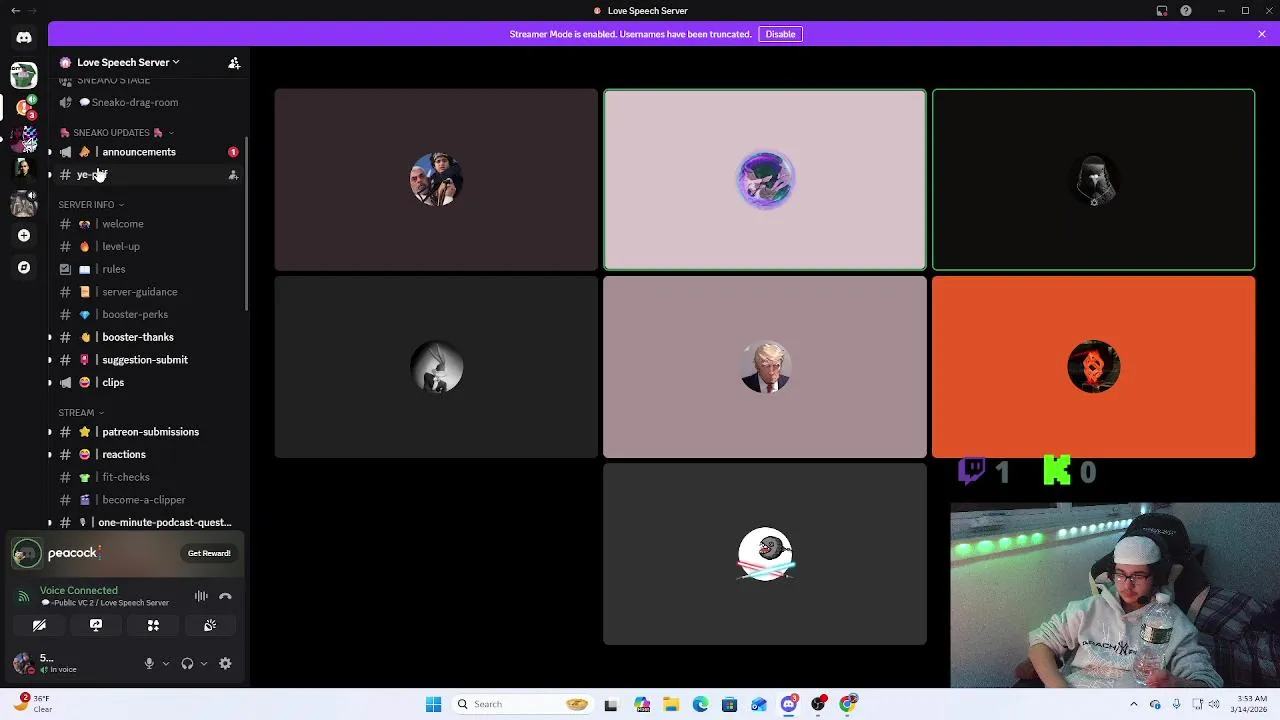Mute the microphone in the user panel
1280x720 pixels.
click(x=149, y=663)
